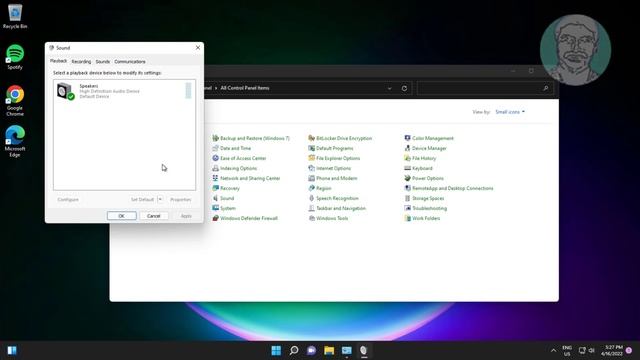Screen dimensions: 640x360
Task: Switch to the Communications tab
Action: (130, 62)
